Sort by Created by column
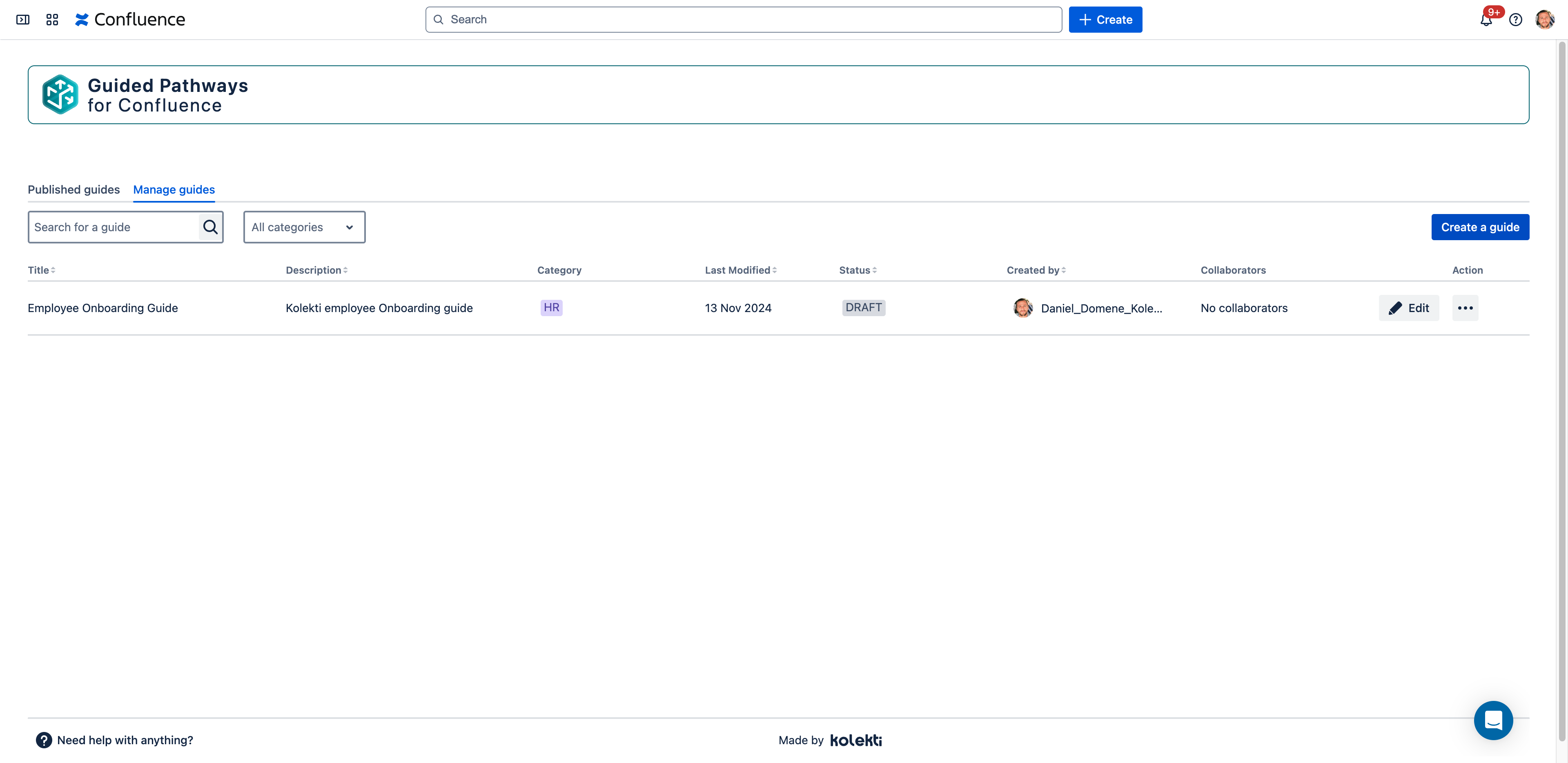Image resolution: width=1568 pixels, height=763 pixels. coord(1036,270)
